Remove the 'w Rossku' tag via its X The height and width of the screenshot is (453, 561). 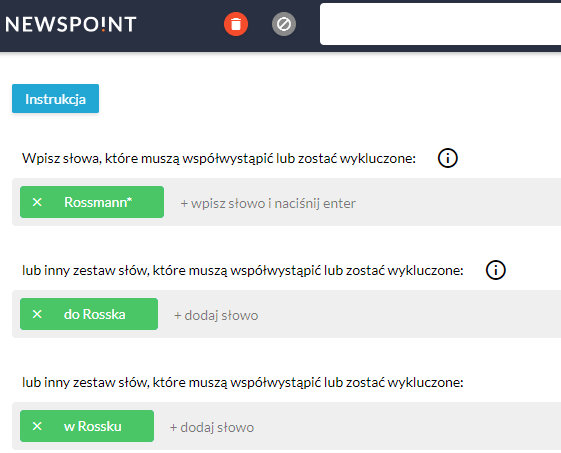(37, 426)
